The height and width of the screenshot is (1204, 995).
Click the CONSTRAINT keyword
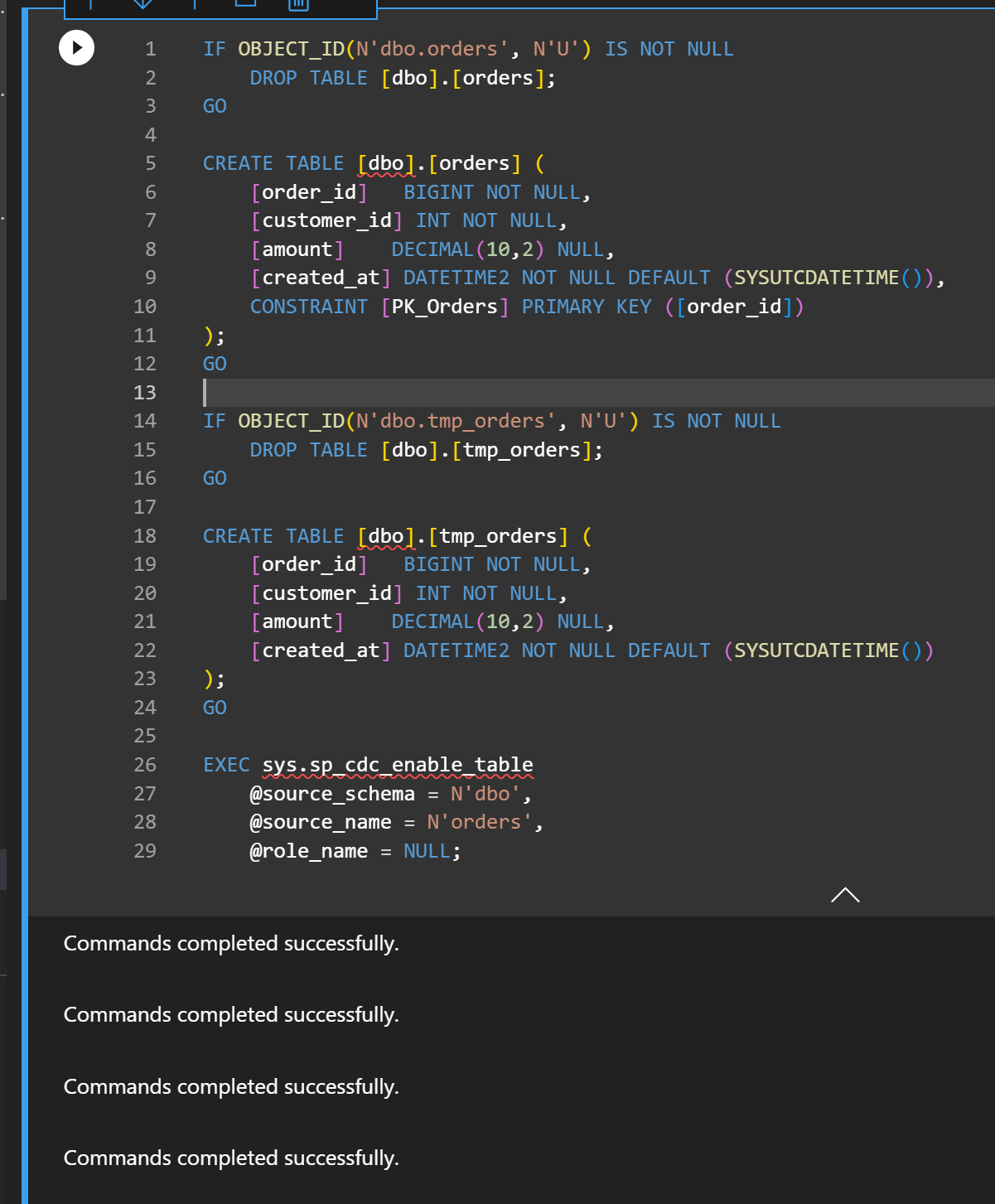309,307
